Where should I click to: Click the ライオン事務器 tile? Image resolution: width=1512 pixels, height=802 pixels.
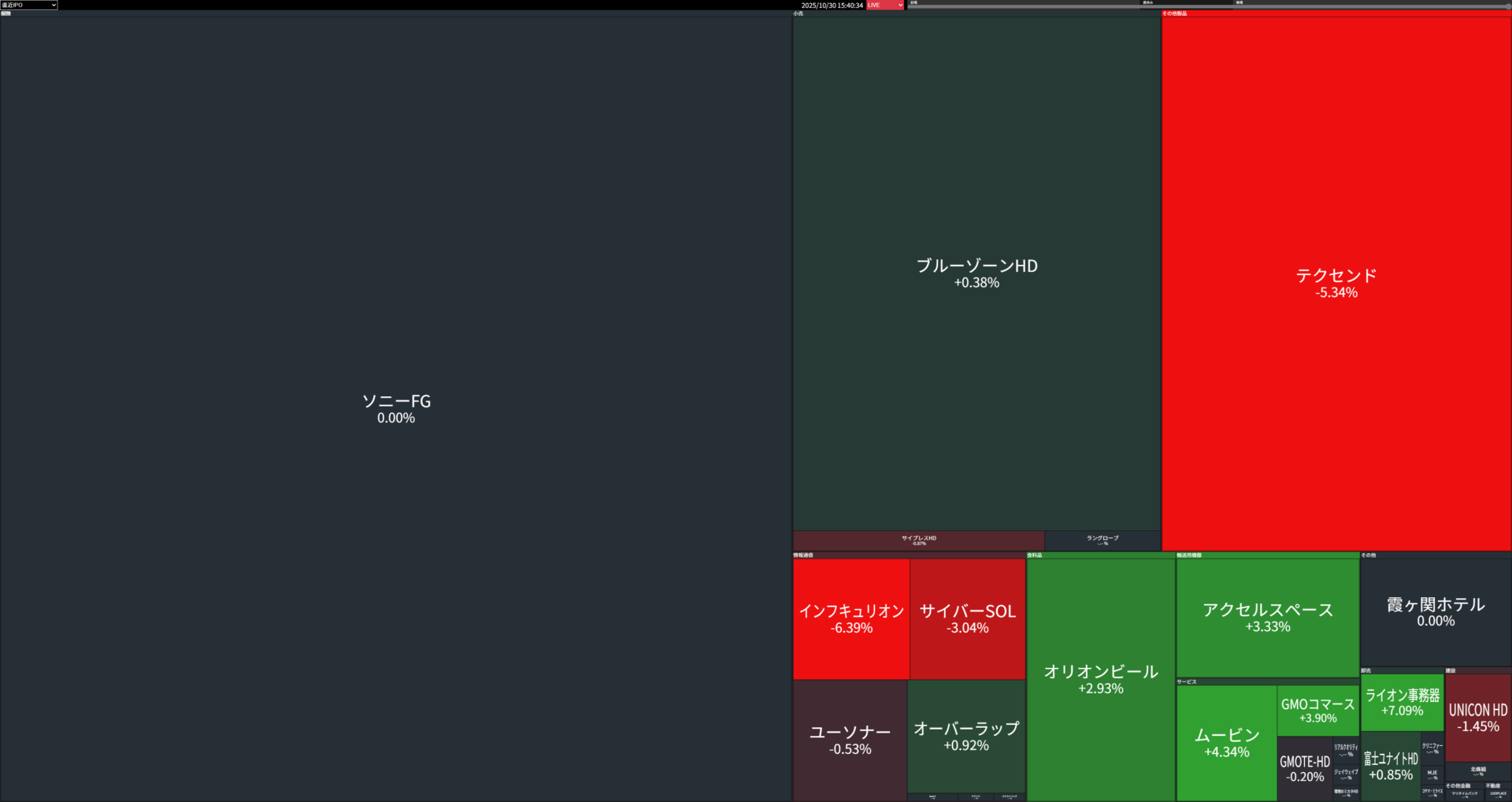[x=1402, y=702]
